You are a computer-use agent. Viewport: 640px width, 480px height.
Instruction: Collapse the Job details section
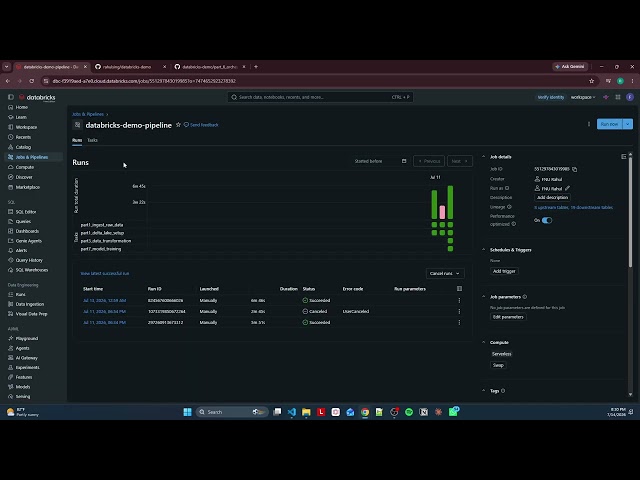click(484, 157)
